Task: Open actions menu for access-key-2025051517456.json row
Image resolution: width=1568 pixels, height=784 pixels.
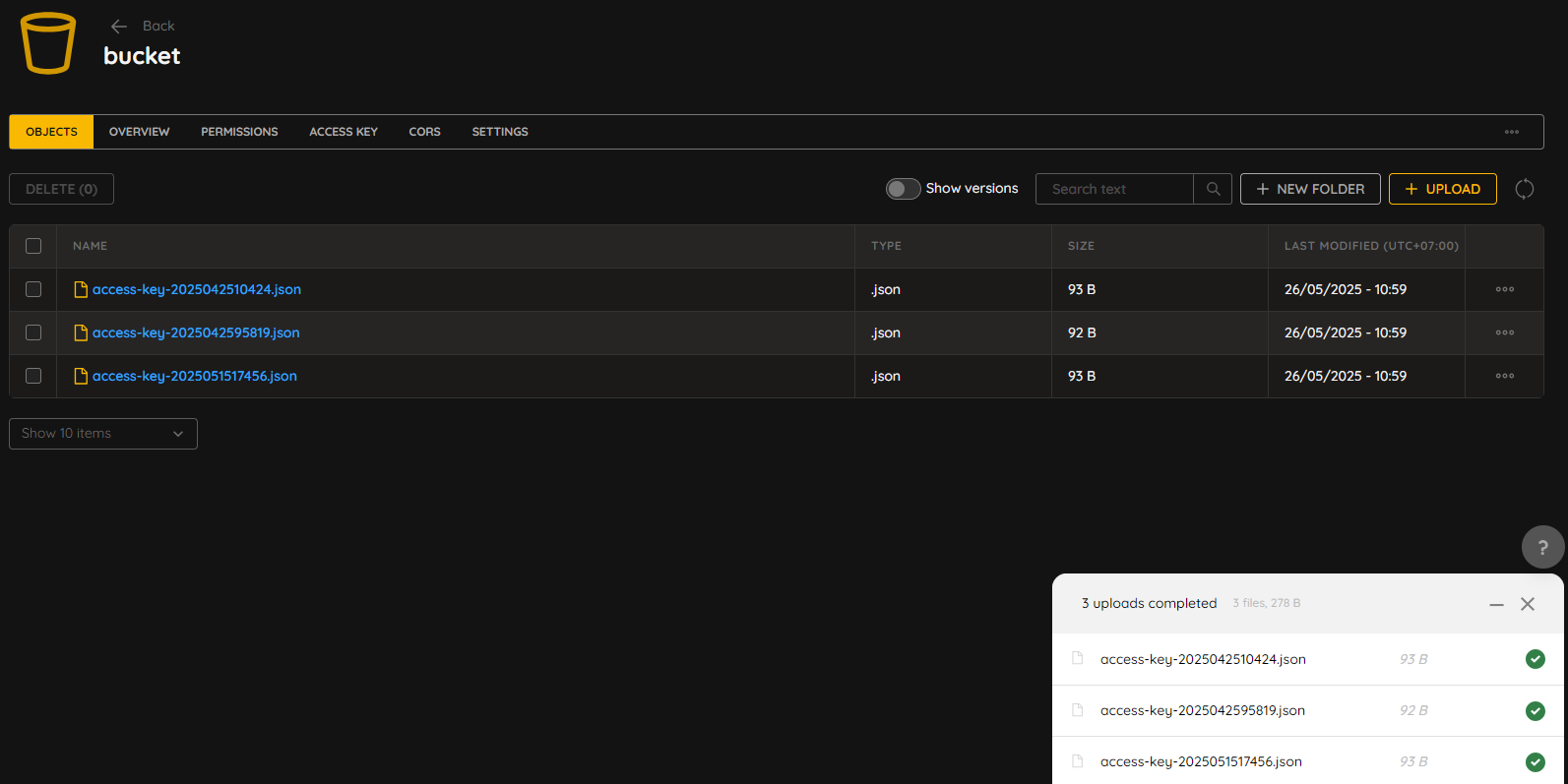Action: coord(1505,376)
